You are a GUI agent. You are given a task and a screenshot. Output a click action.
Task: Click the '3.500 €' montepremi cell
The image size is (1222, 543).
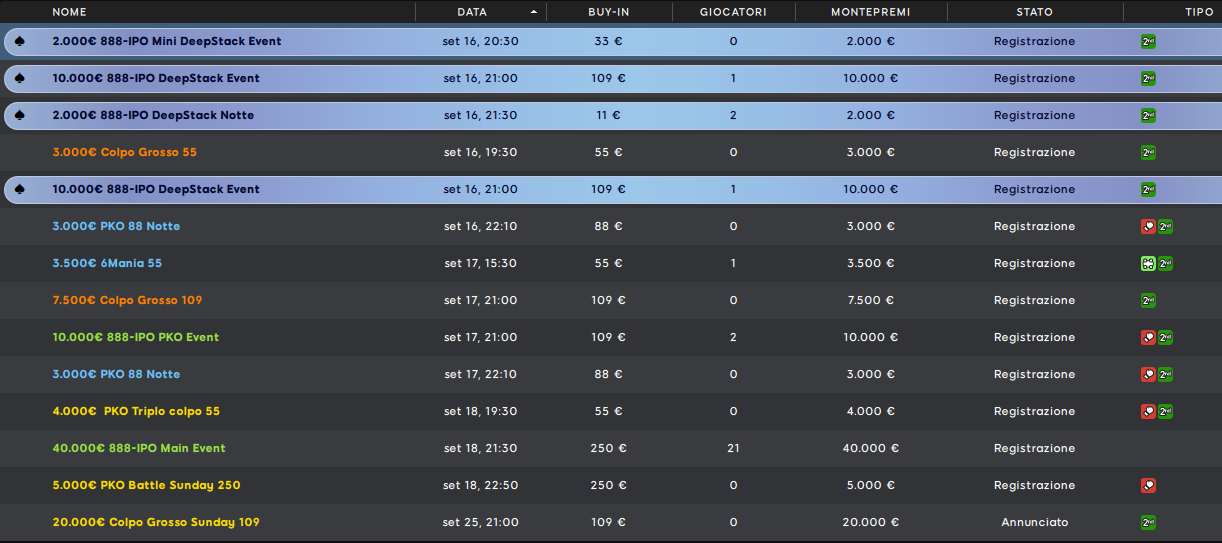click(870, 264)
